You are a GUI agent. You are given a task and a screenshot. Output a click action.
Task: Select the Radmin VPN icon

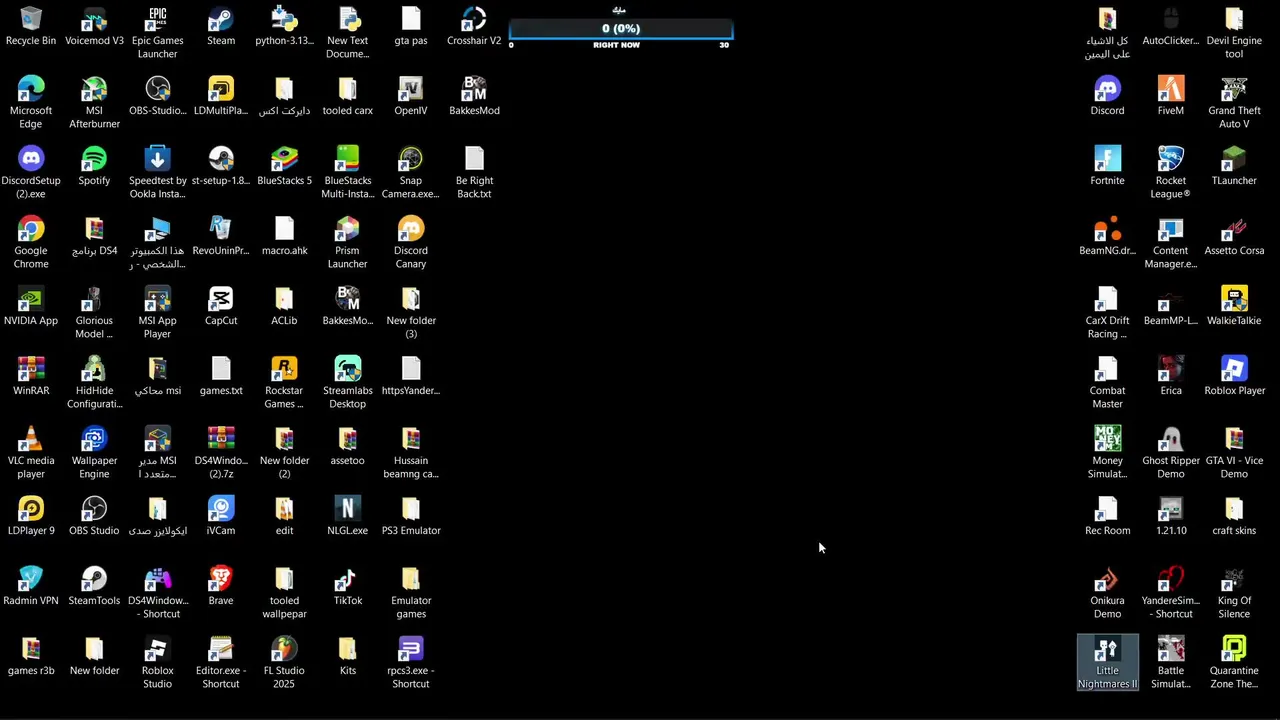click(31, 587)
